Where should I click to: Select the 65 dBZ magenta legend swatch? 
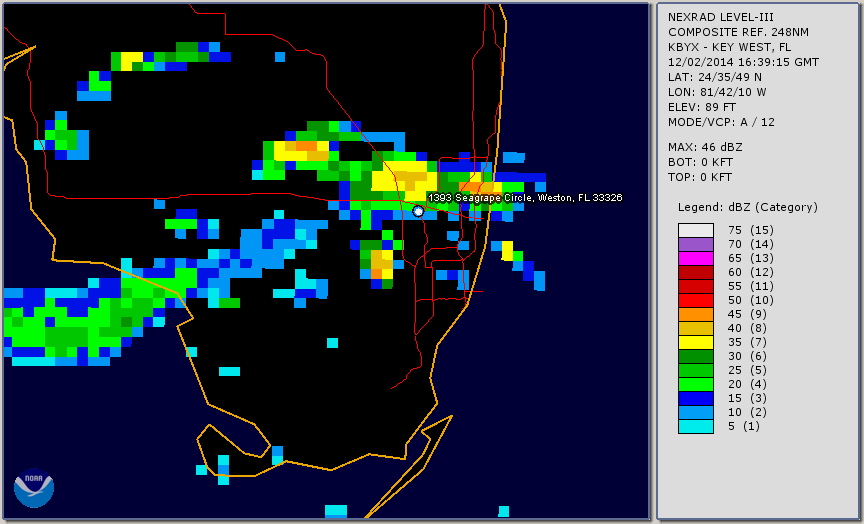tap(696, 258)
